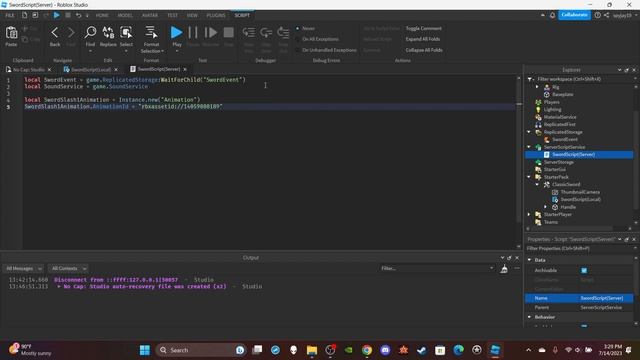Collapse the Data properties section
Image resolution: width=640 pixels, height=360 pixels.
coord(529,260)
